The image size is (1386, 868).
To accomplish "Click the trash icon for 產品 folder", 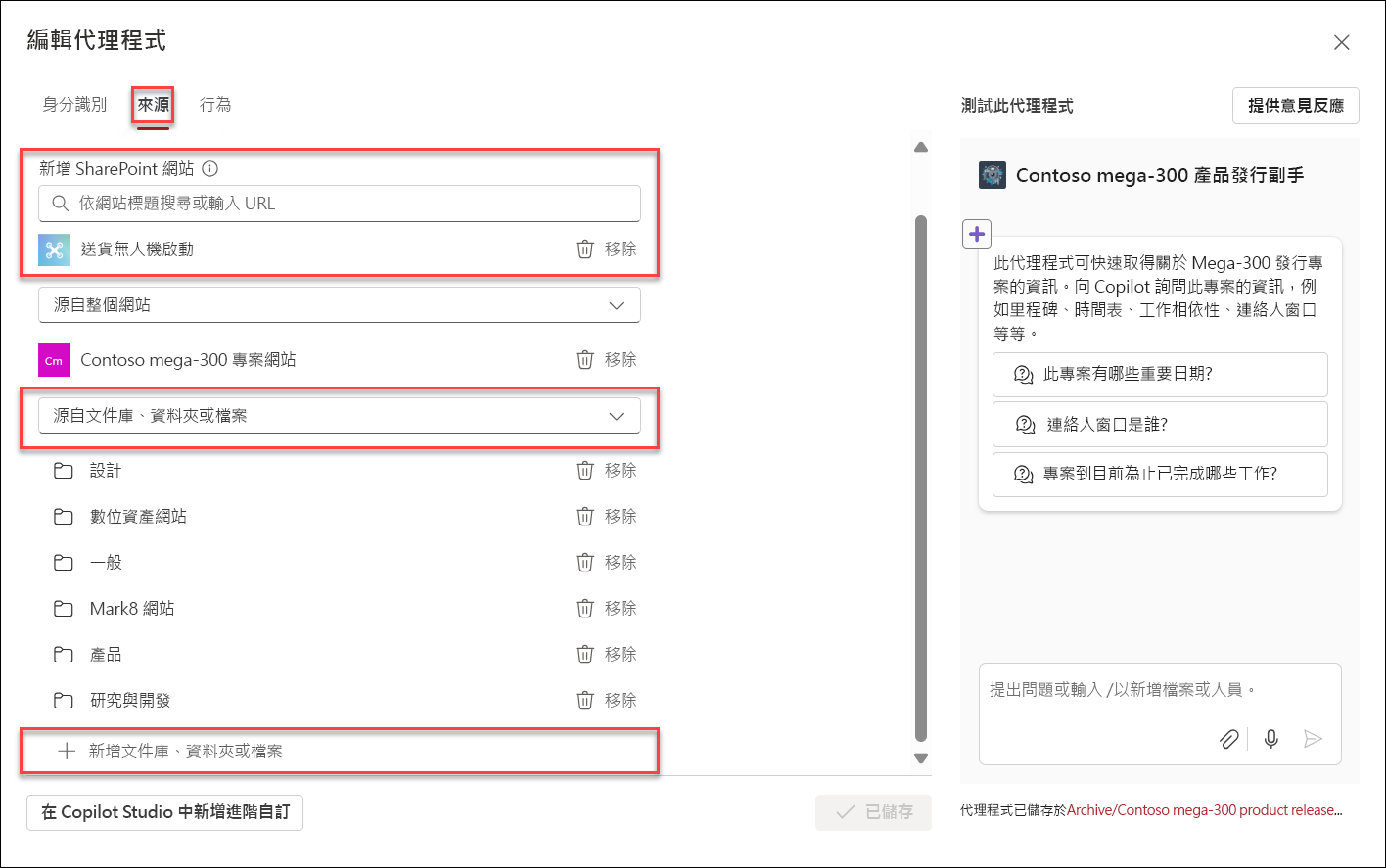I will (x=584, y=654).
